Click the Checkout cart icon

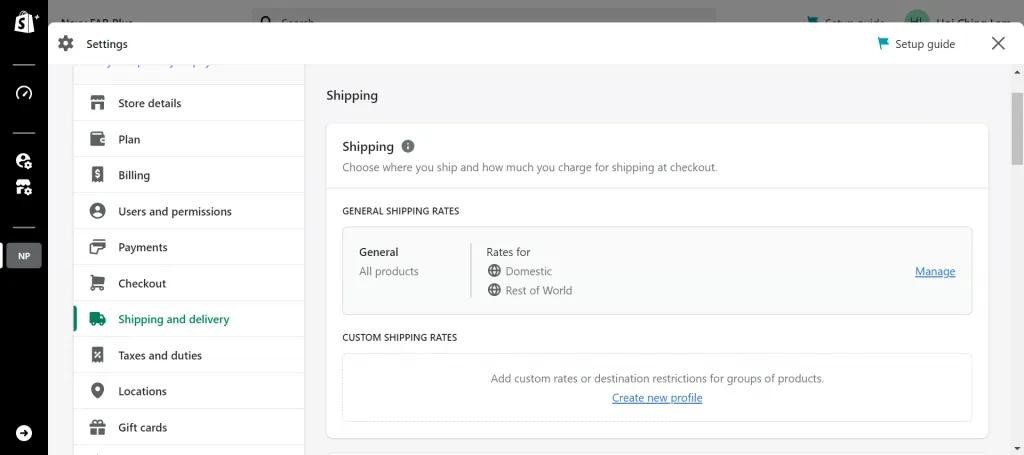[x=97, y=283]
